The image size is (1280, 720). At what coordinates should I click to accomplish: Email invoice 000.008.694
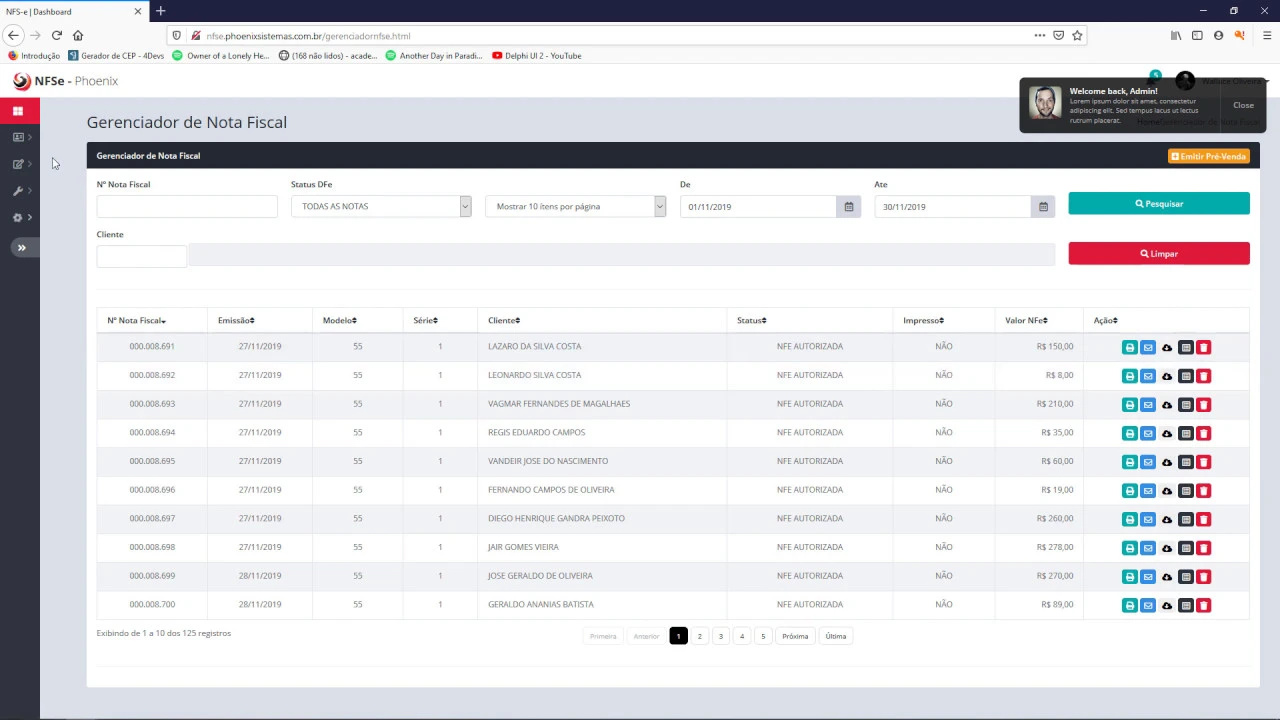click(1148, 433)
